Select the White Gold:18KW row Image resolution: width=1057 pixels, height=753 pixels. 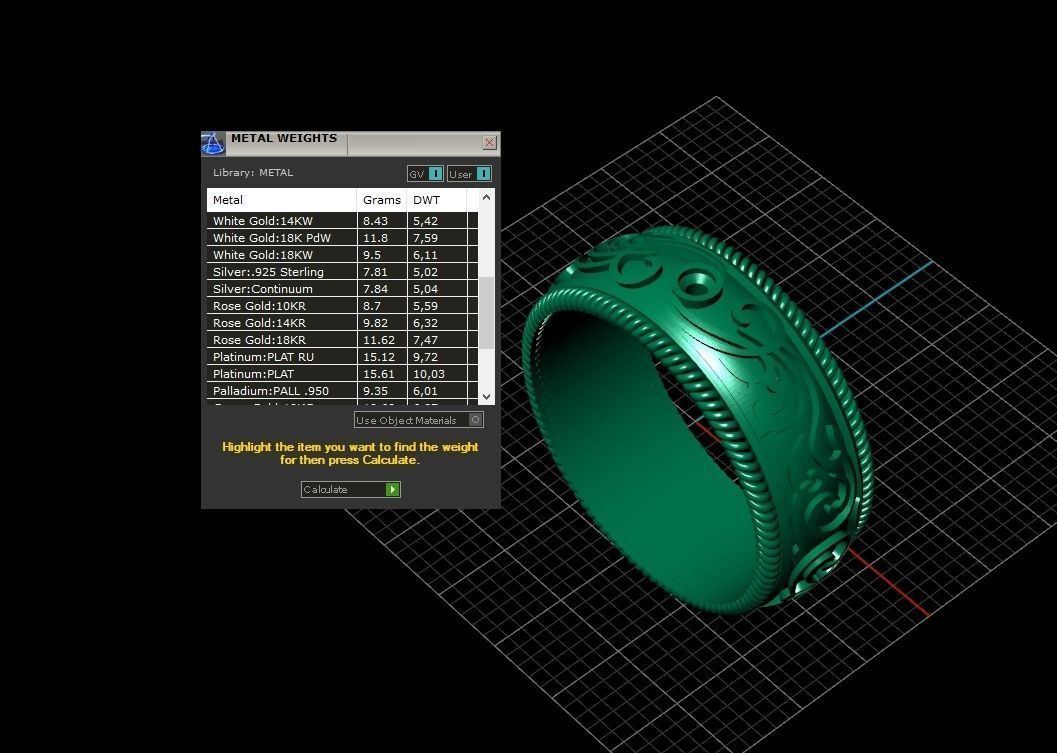[x=342, y=255]
